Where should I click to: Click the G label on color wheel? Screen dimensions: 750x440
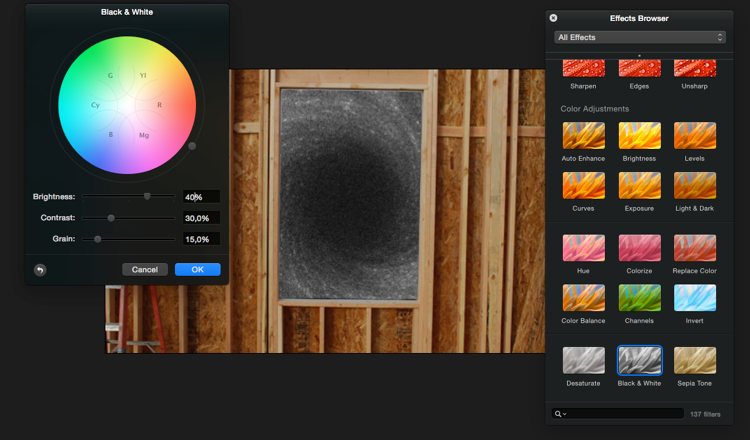point(110,76)
